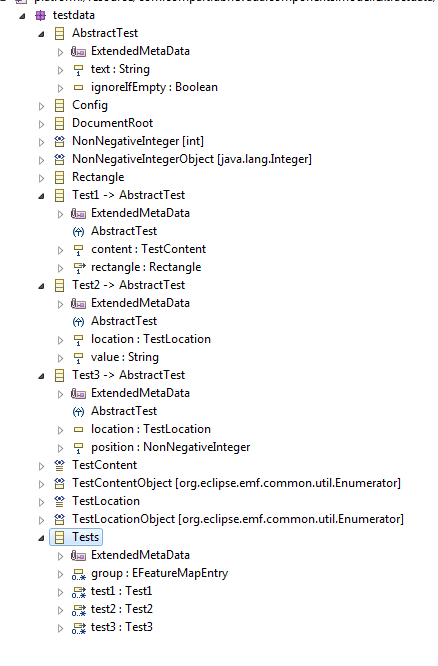The image size is (438, 666).
Task: Click the NonNegativeInteger datatype icon
Action: [59, 141]
